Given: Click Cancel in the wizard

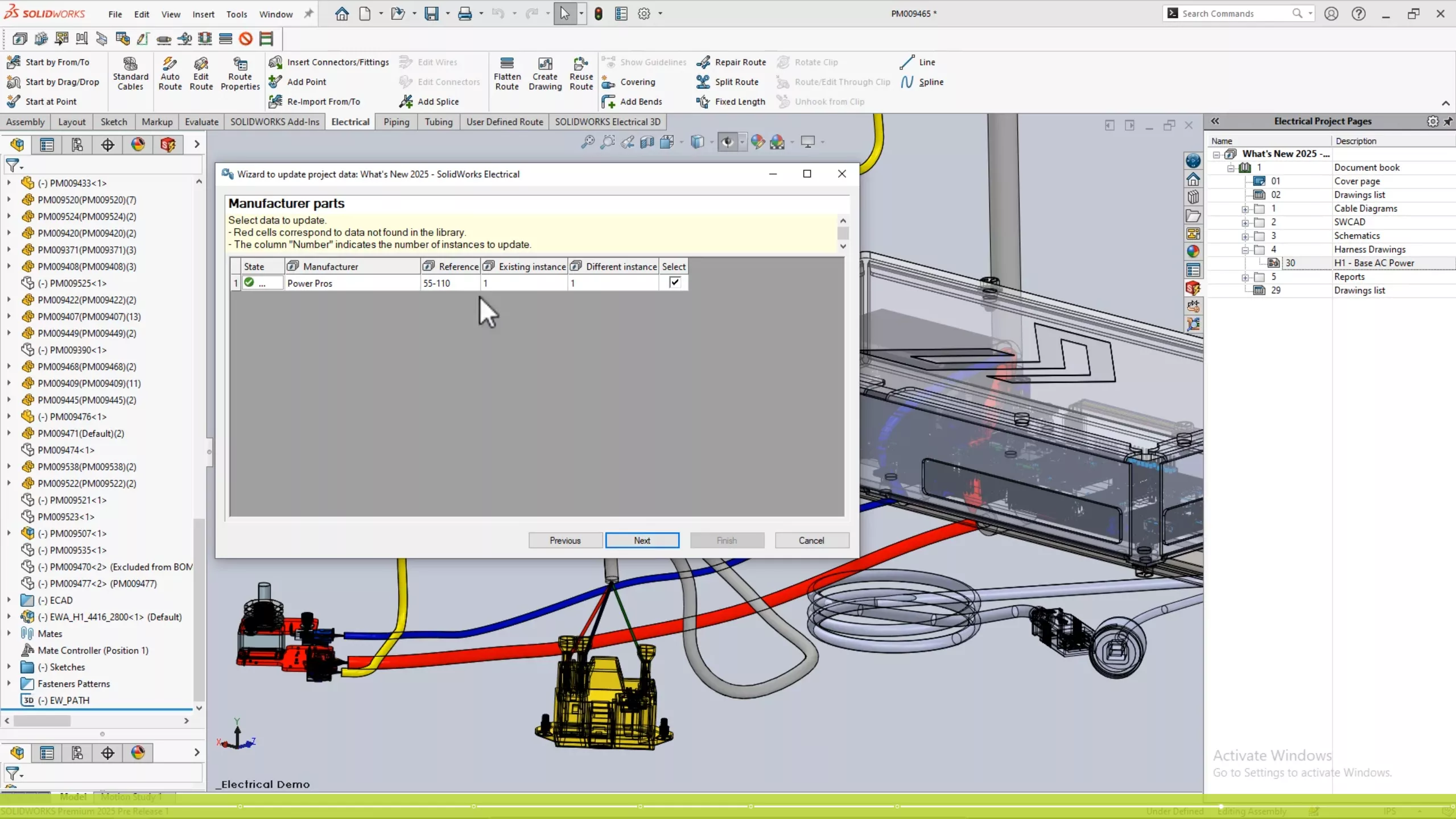Looking at the screenshot, I should 811,540.
